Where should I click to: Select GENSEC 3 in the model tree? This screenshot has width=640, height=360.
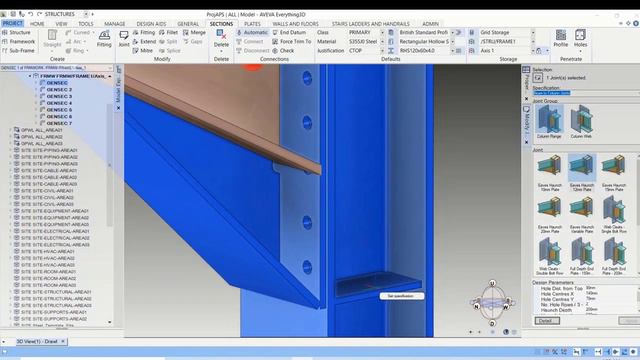coord(59,96)
